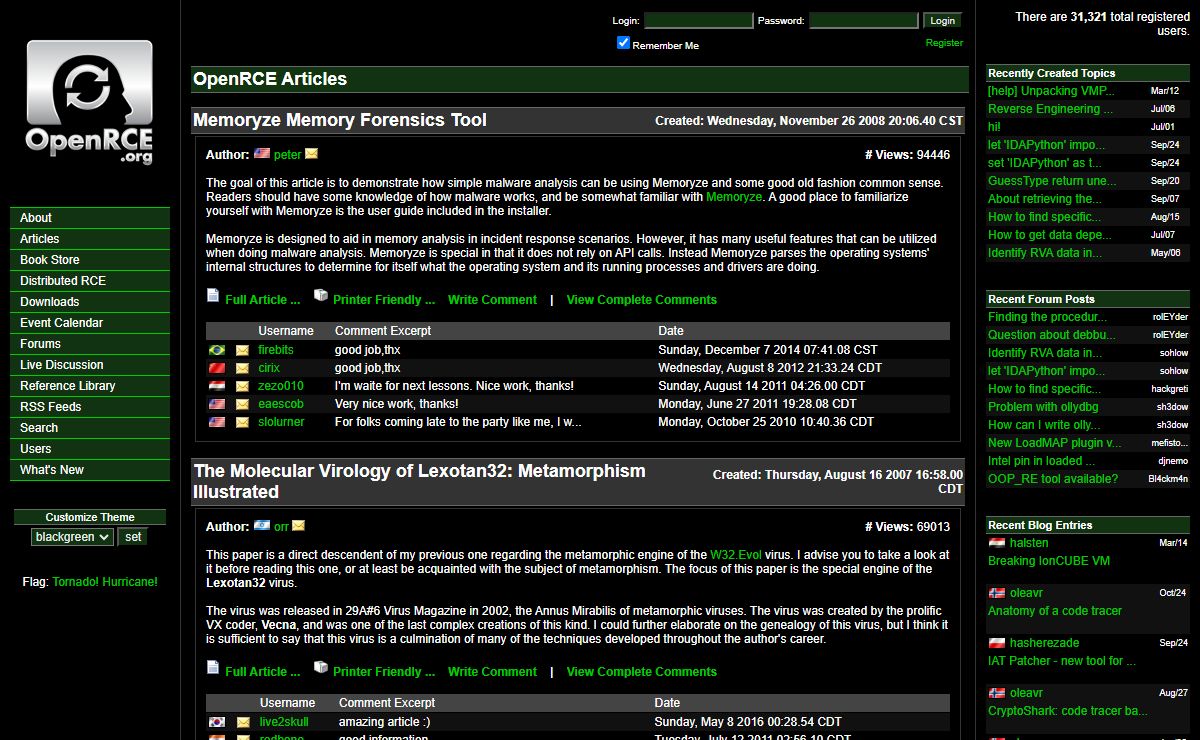
Task: Click Printer Friendly icon under Lexotan32 article
Action: point(321,668)
